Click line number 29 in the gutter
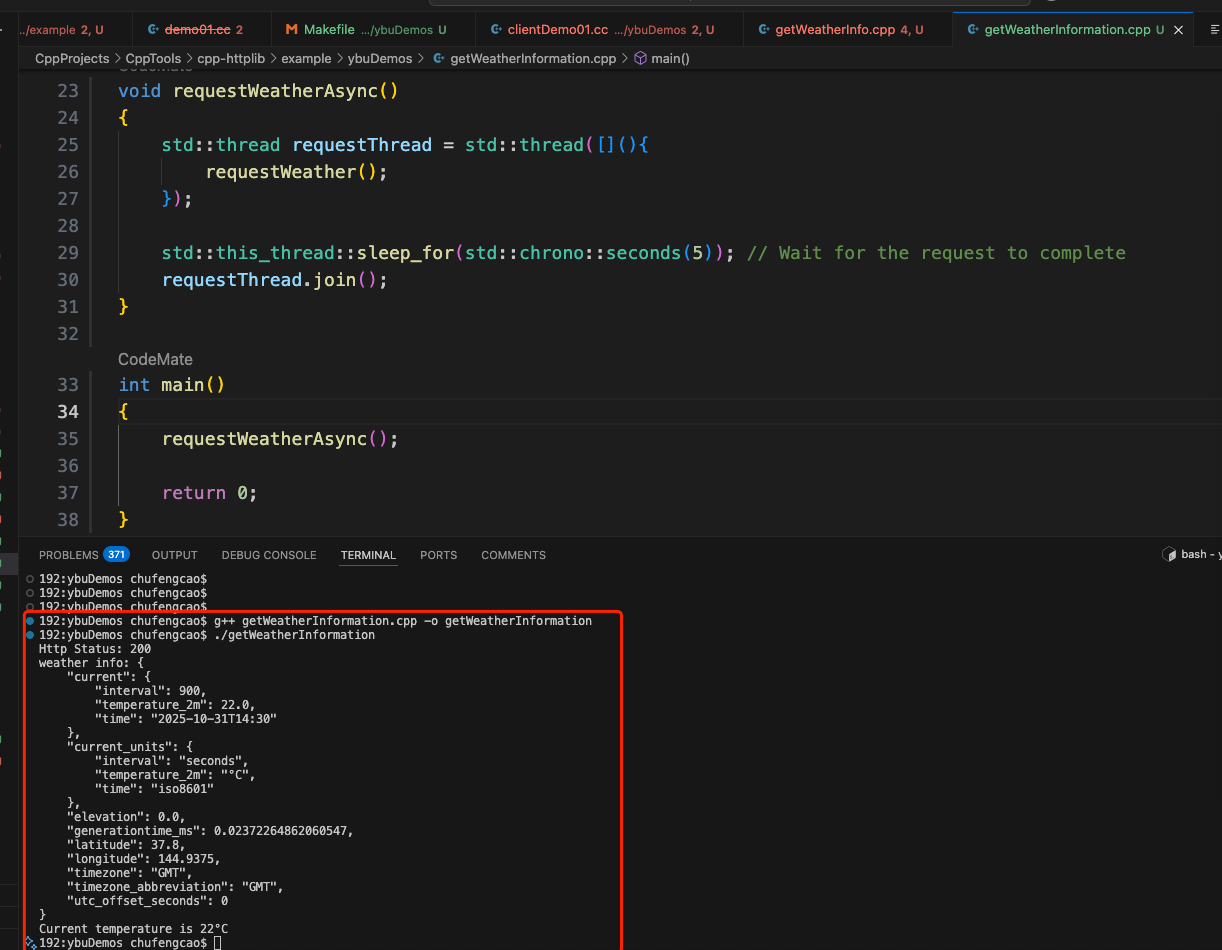 click(67, 253)
